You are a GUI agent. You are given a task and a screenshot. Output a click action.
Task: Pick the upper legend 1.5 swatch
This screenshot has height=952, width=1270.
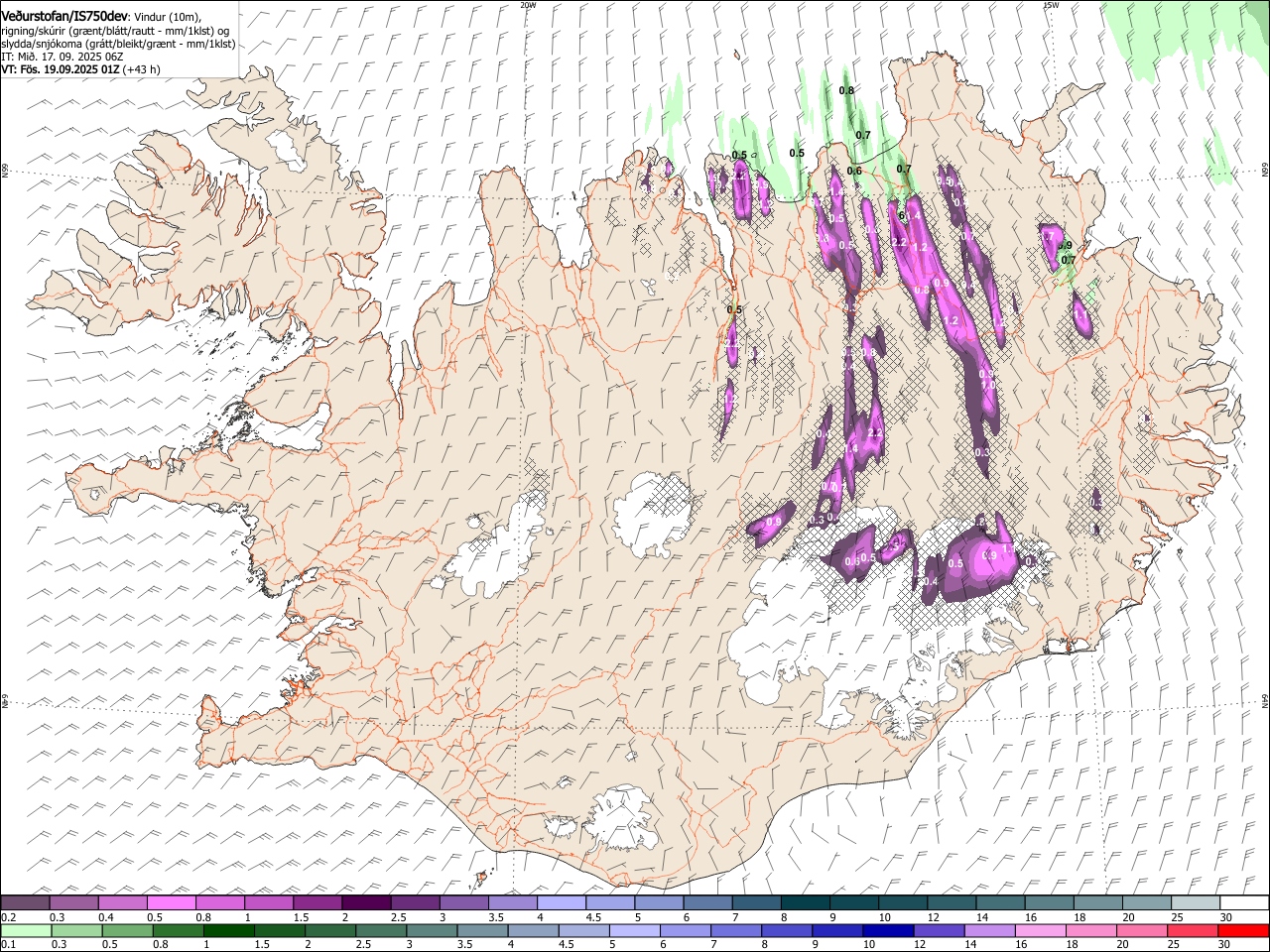pyautogui.click(x=317, y=903)
